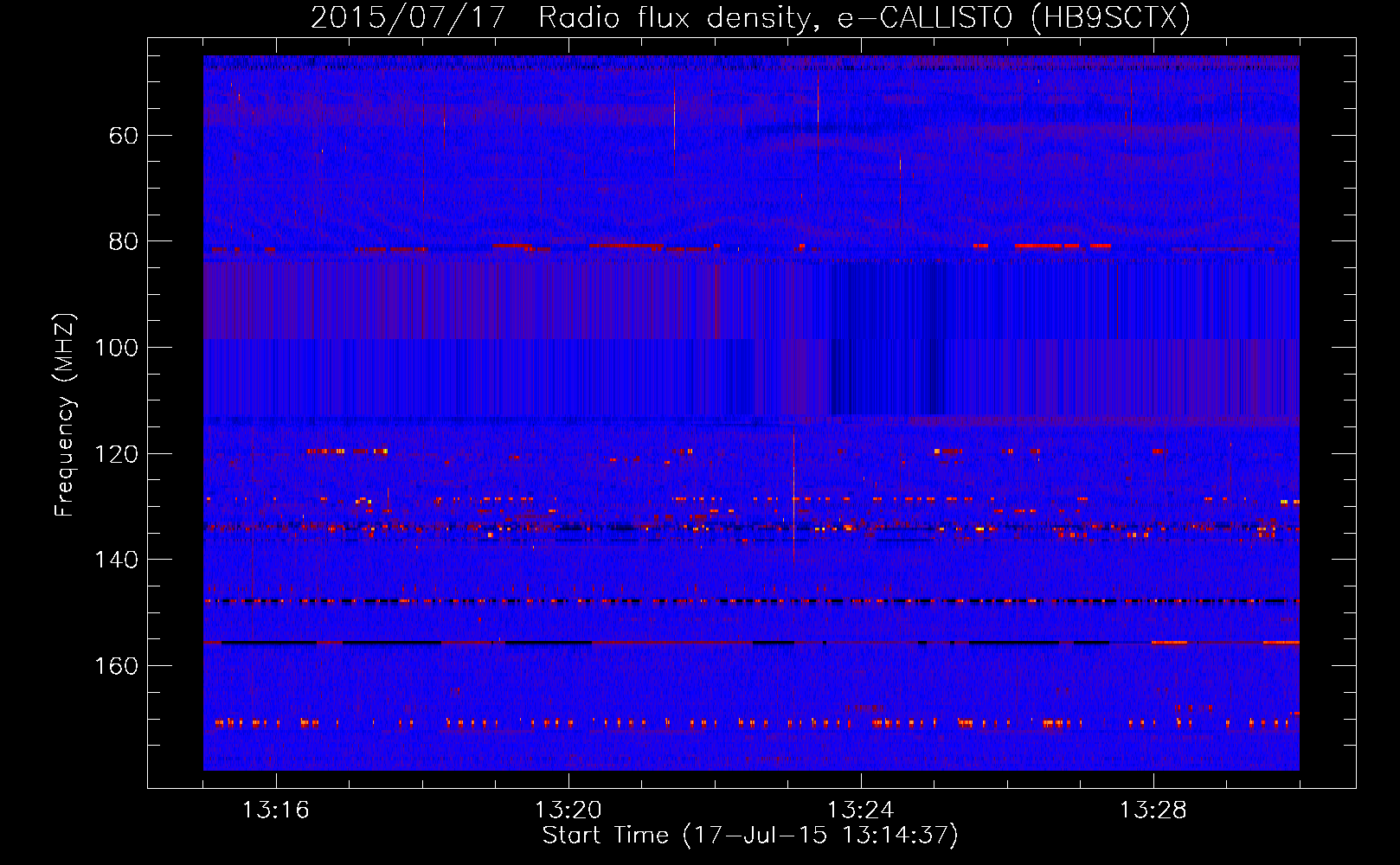
Task: Click the spectrogram plot title text
Action: click(x=750, y=17)
